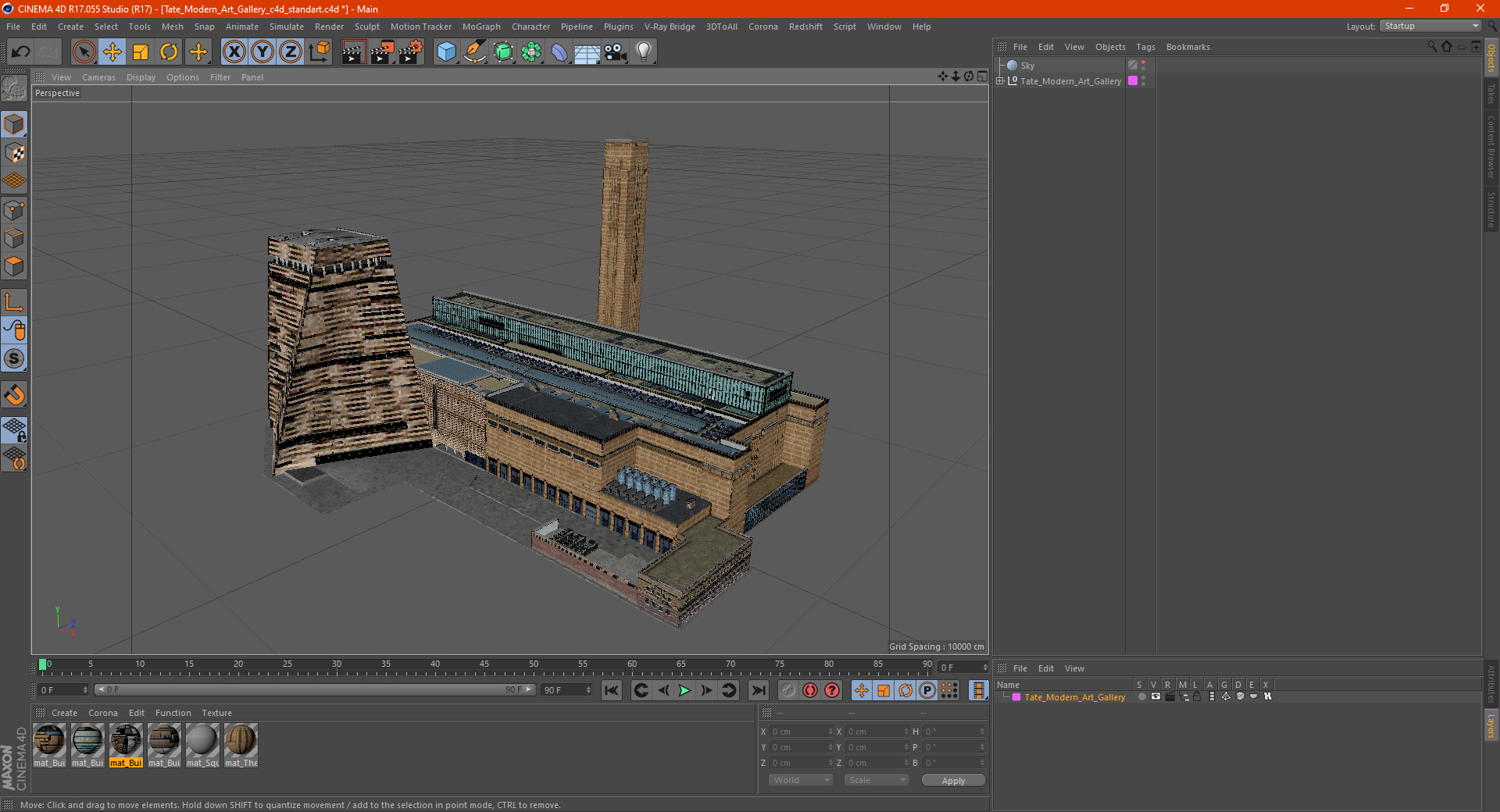1500x812 pixels.
Task: Toggle Z axis lock
Action: pos(291,52)
